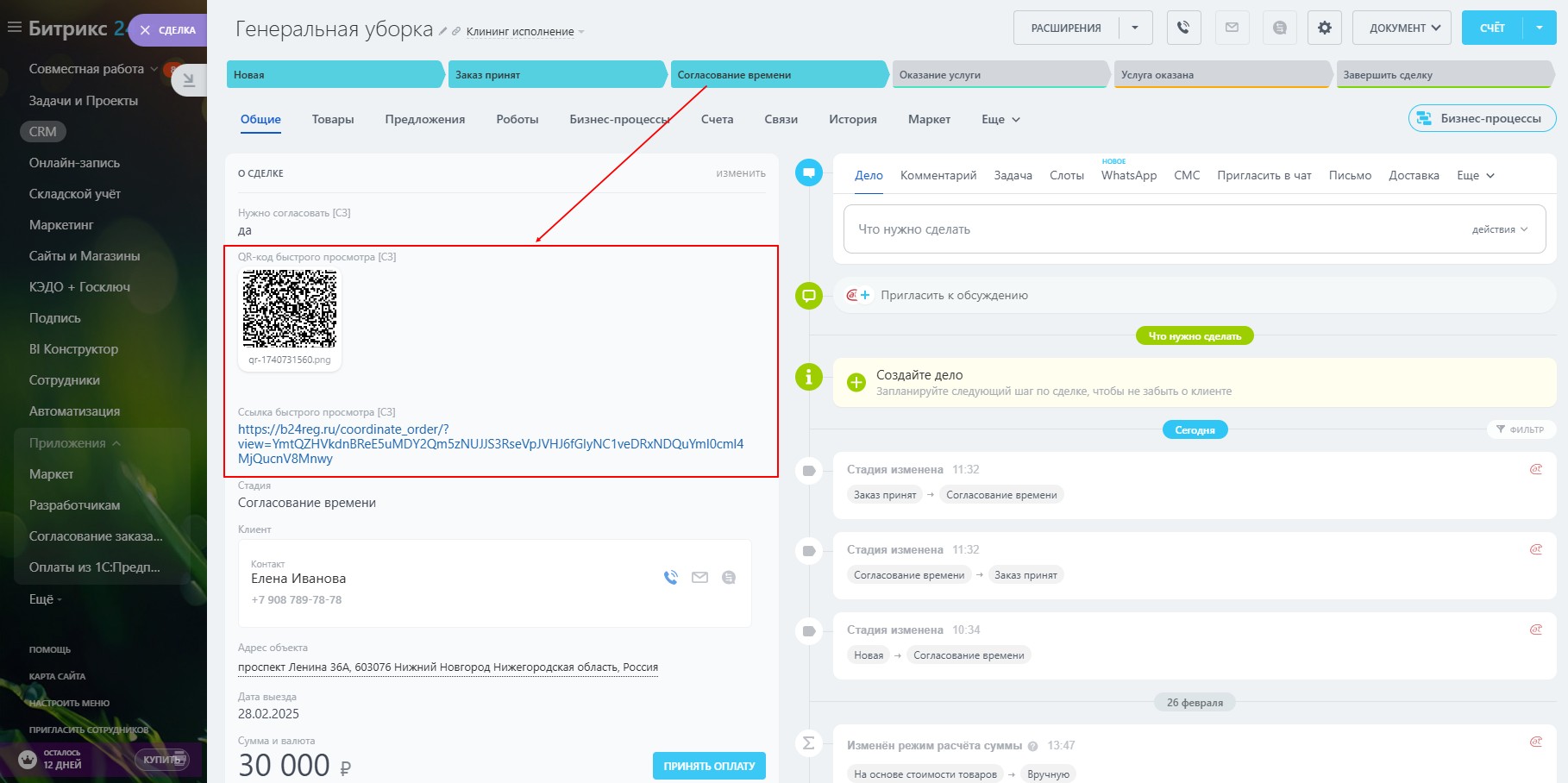1568x783 pixels.
Task: Open Маркетинг in the left sidebar
Action: 61,225
